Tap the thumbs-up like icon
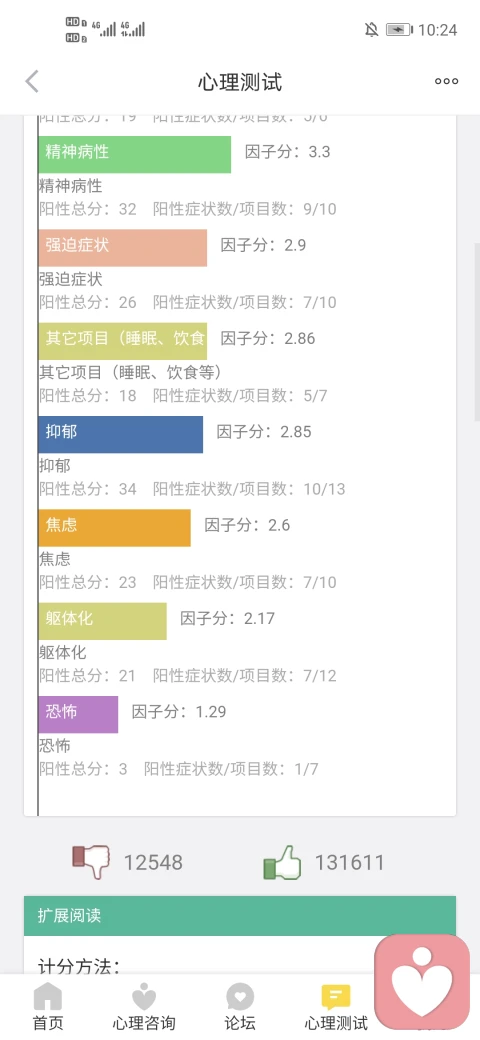This screenshot has width=480, height=1040. 282,862
